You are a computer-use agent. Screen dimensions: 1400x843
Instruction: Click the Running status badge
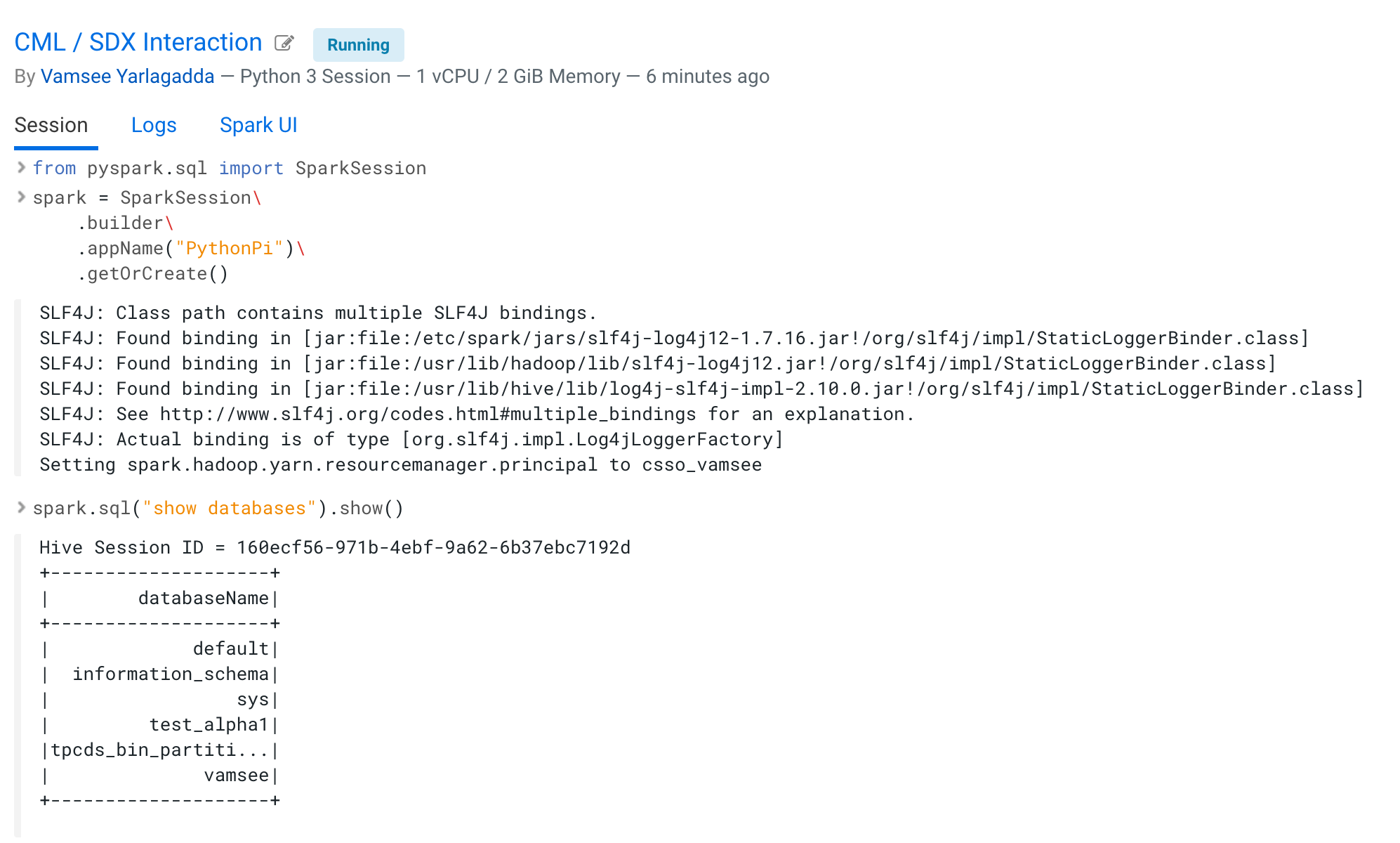click(358, 45)
